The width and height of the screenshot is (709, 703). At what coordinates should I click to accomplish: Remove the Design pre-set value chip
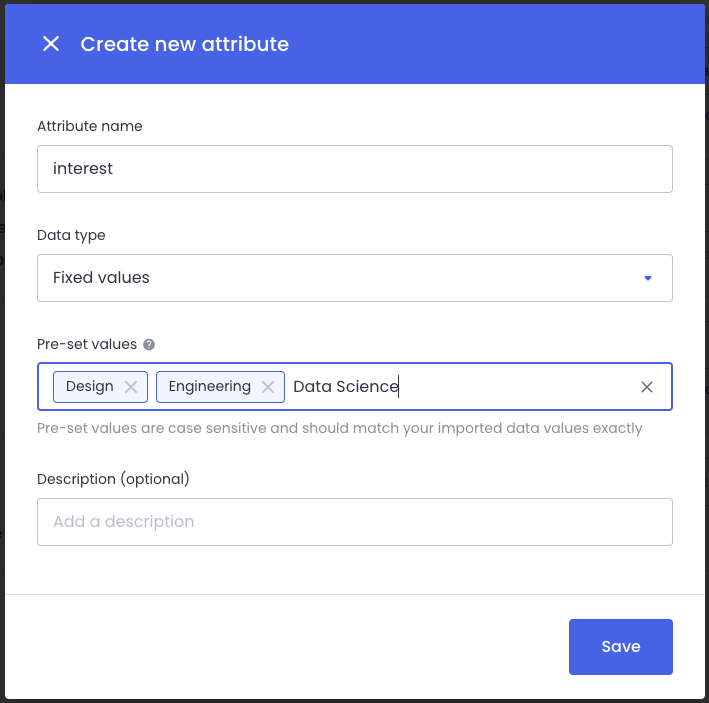coord(131,387)
